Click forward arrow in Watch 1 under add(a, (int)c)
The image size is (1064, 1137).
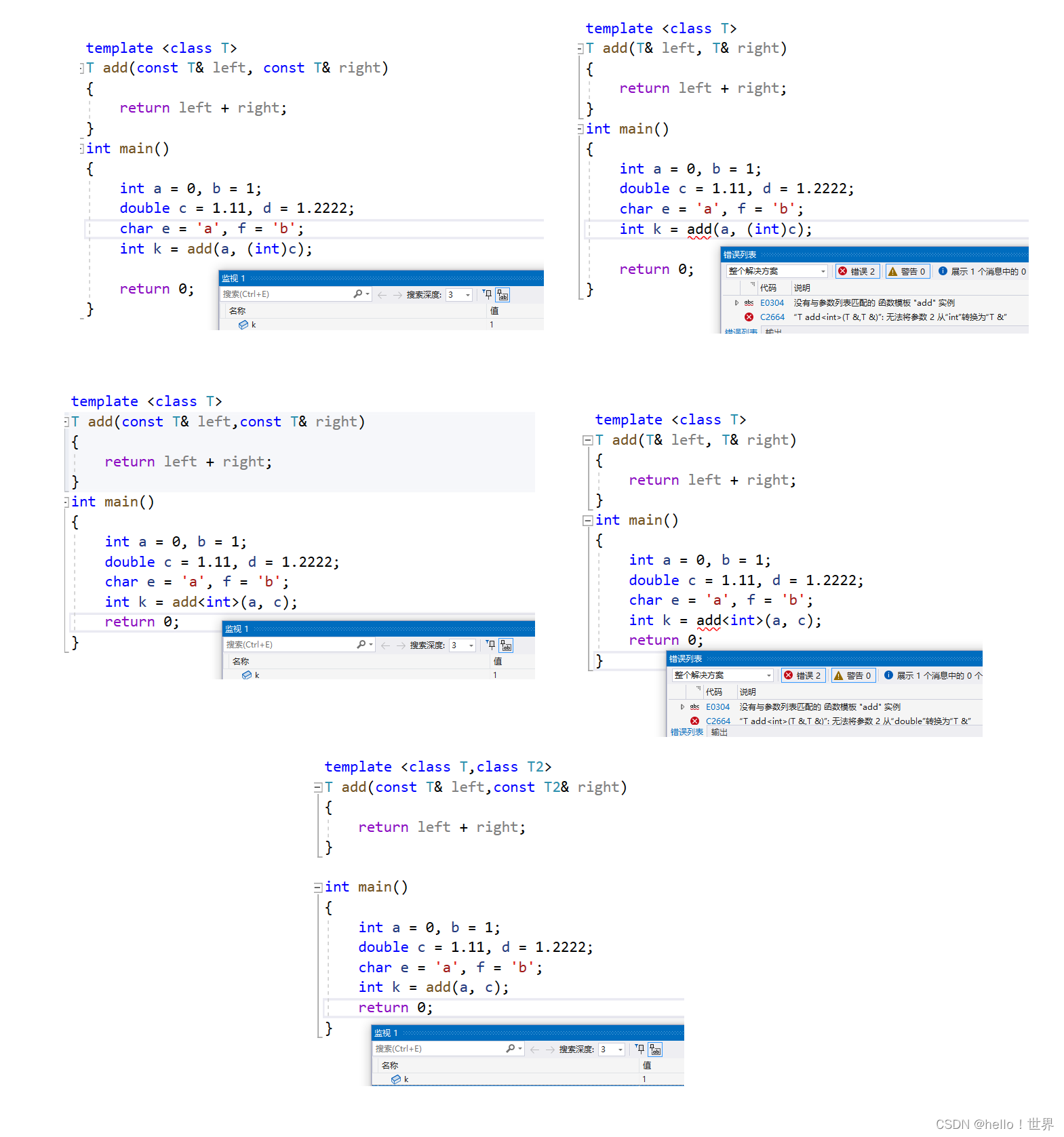pyautogui.click(x=398, y=295)
